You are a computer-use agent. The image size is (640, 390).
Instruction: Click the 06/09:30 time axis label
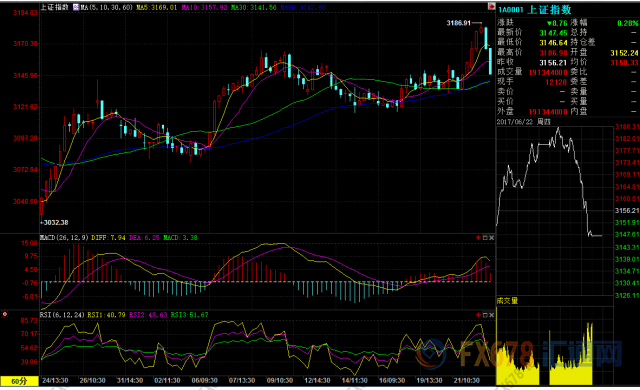click(205, 381)
